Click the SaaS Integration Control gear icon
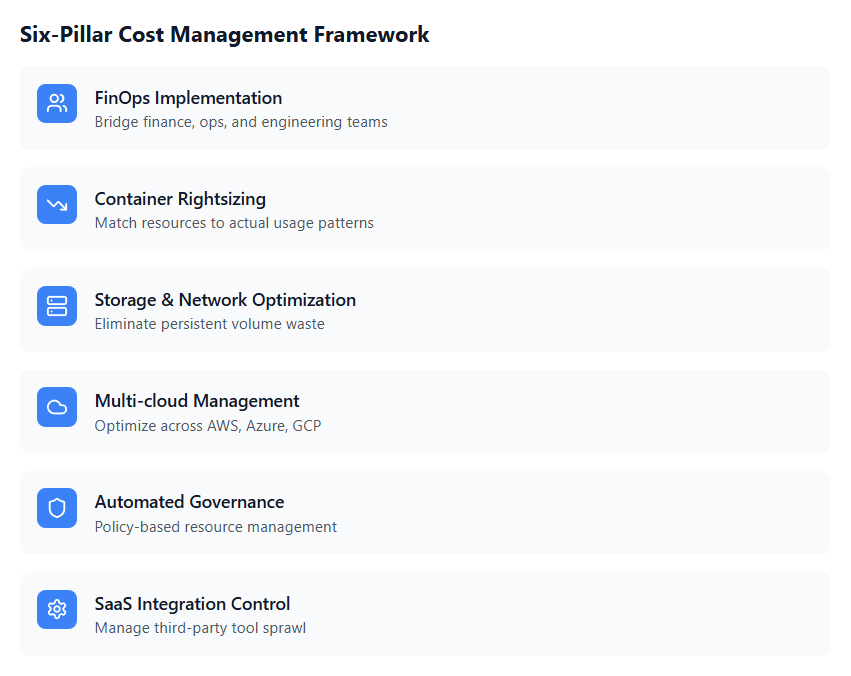The width and height of the screenshot is (851, 676). tap(57, 609)
